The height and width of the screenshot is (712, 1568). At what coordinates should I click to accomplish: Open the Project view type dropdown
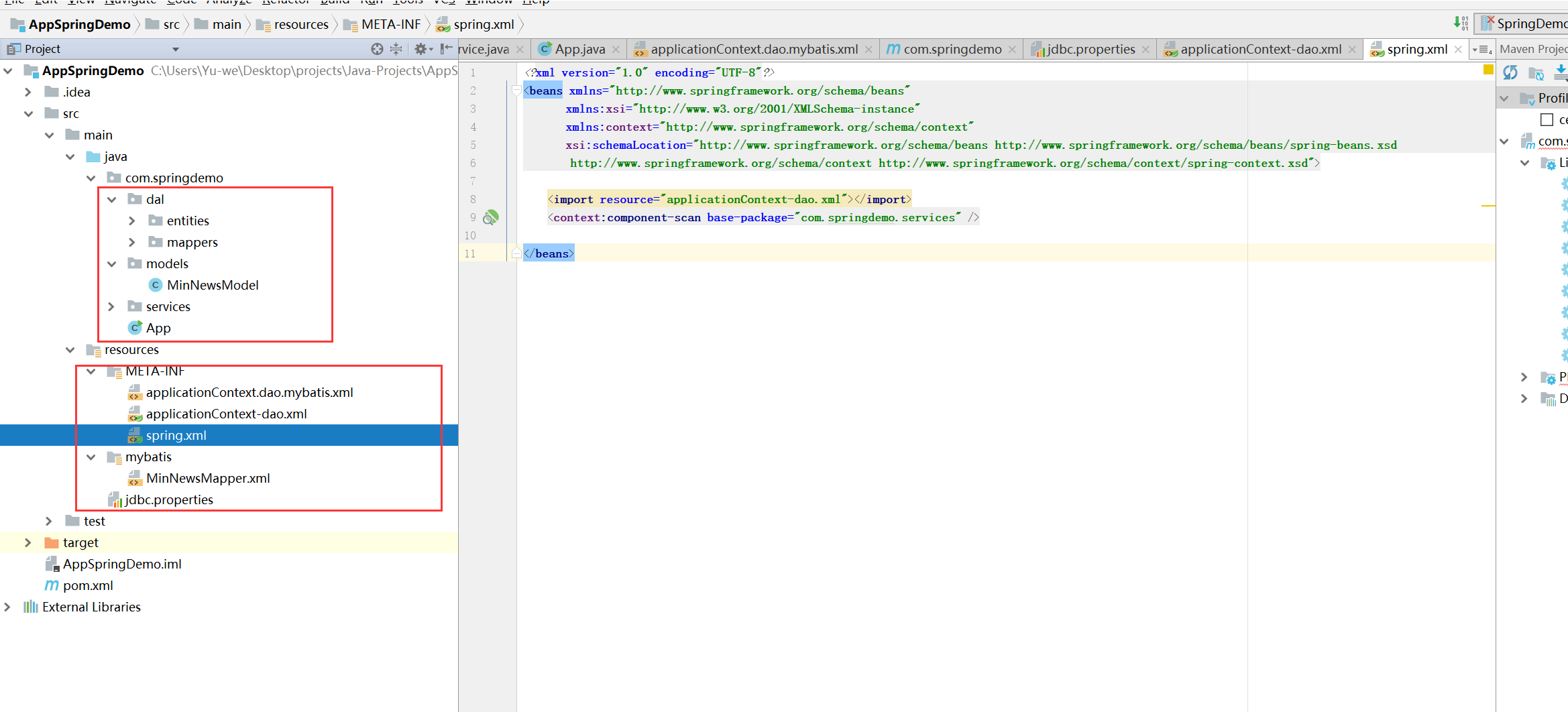tap(176, 49)
